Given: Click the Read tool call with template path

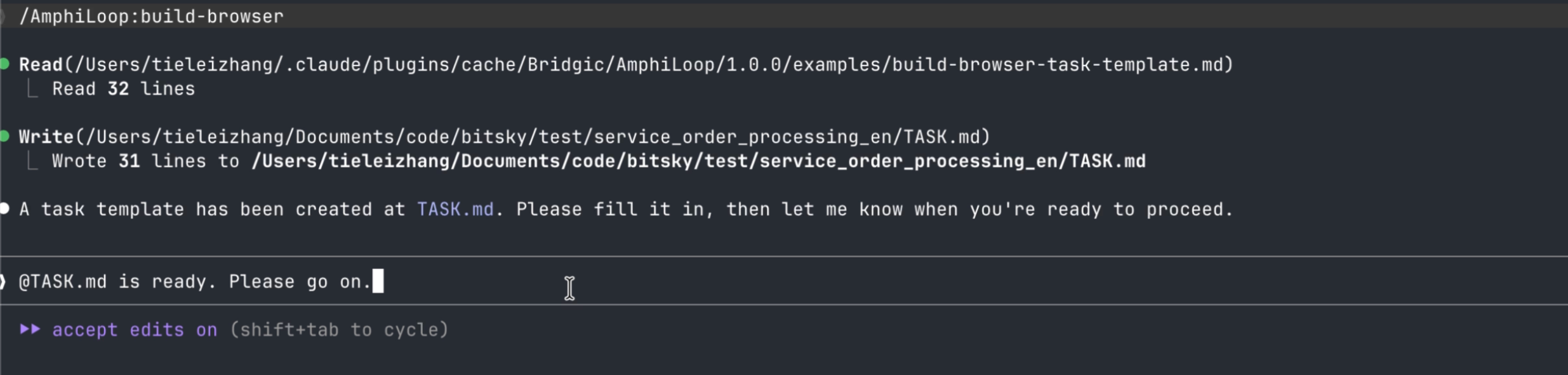Looking at the screenshot, I should (626, 65).
